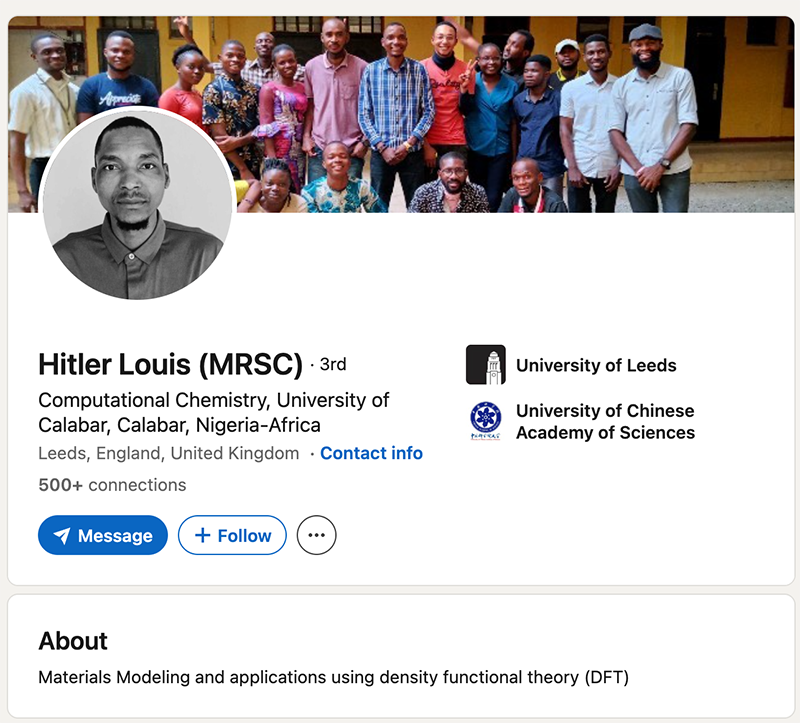Open the Contact info link
This screenshot has width=800, height=723.
tap(371, 453)
